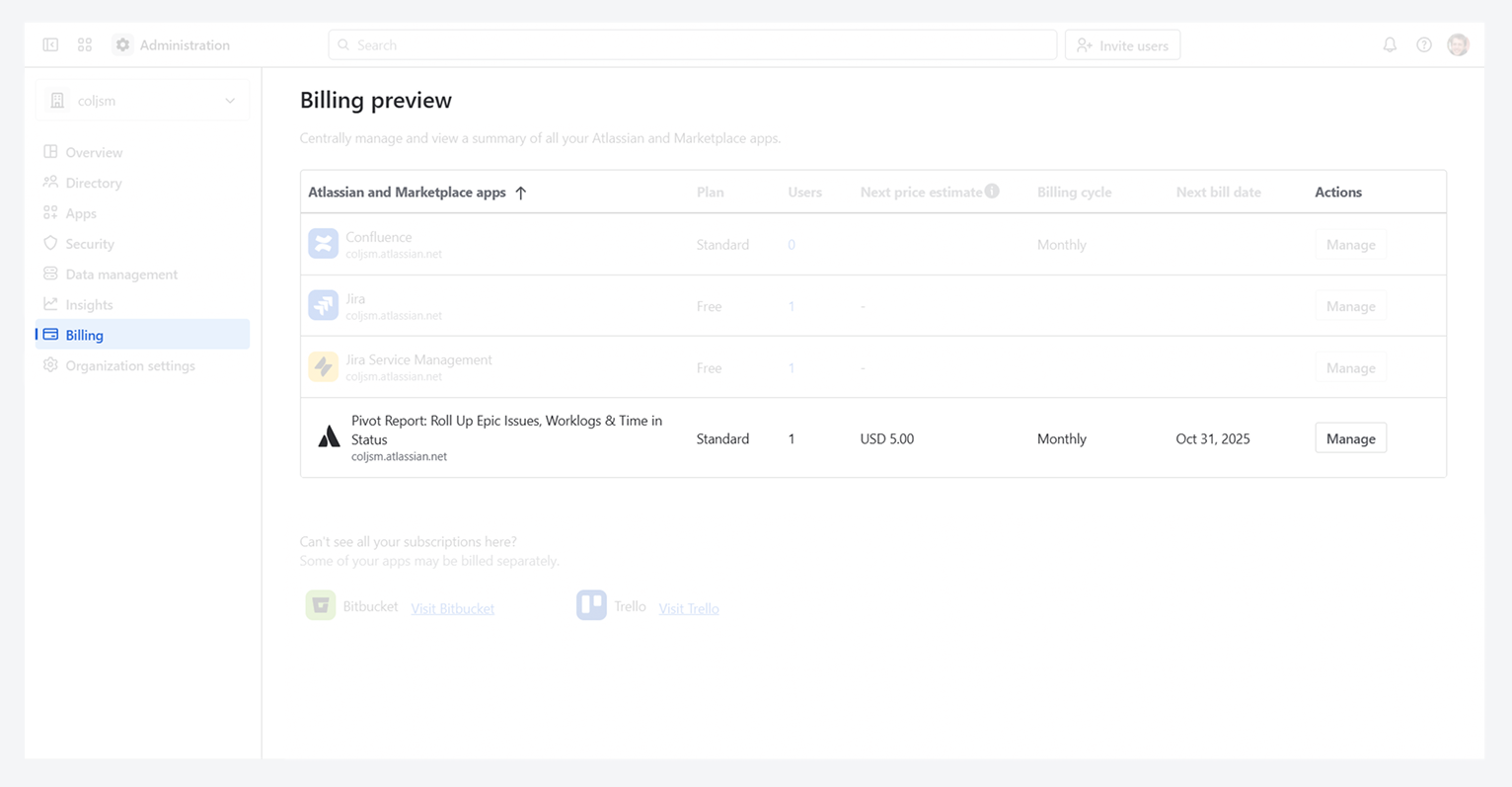Select Billing in the sidebar
Image resolution: width=1512 pixels, height=787 pixels.
point(142,335)
